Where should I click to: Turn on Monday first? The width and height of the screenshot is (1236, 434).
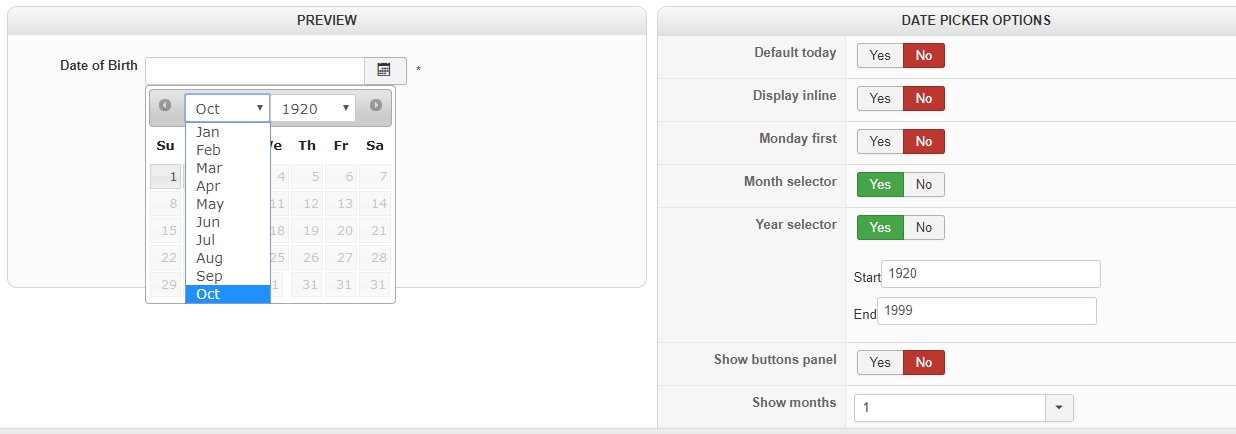[880, 142]
